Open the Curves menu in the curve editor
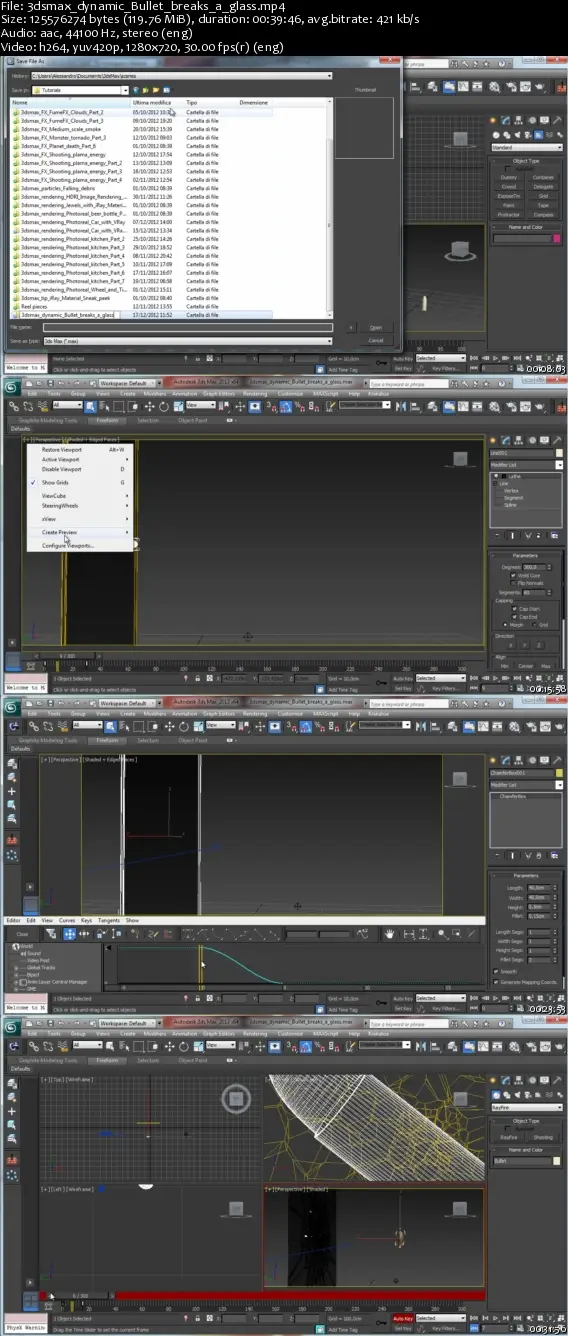This screenshot has width=568, height=1336. click(67, 920)
